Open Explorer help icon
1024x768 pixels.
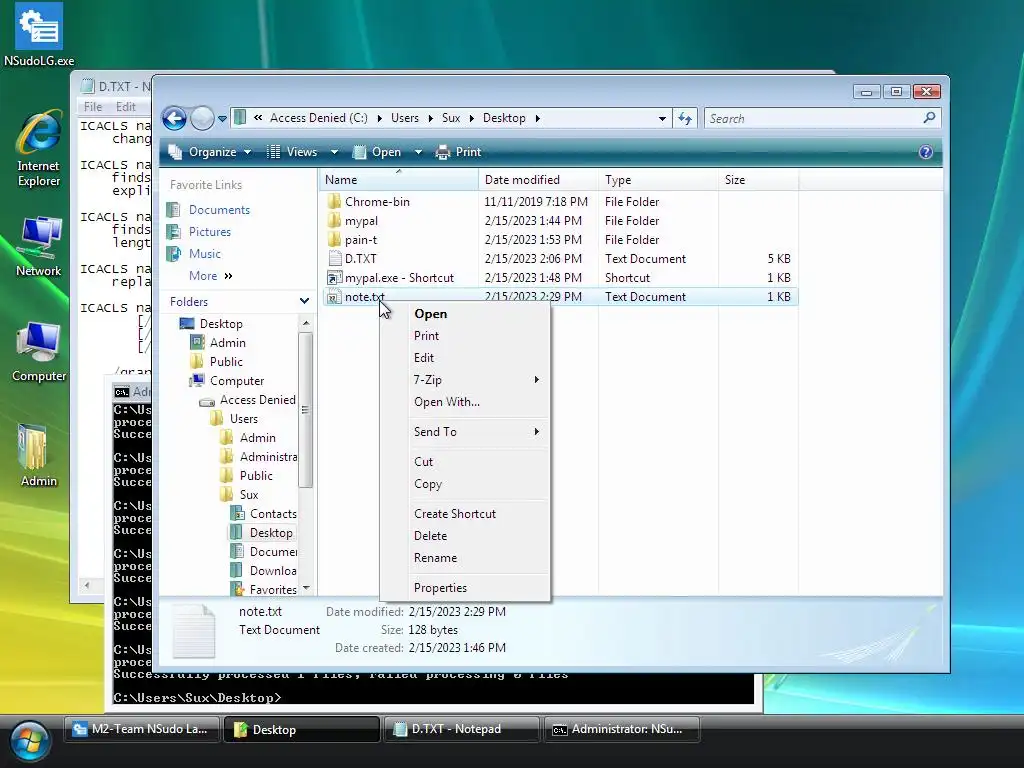pyautogui.click(x=925, y=152)
